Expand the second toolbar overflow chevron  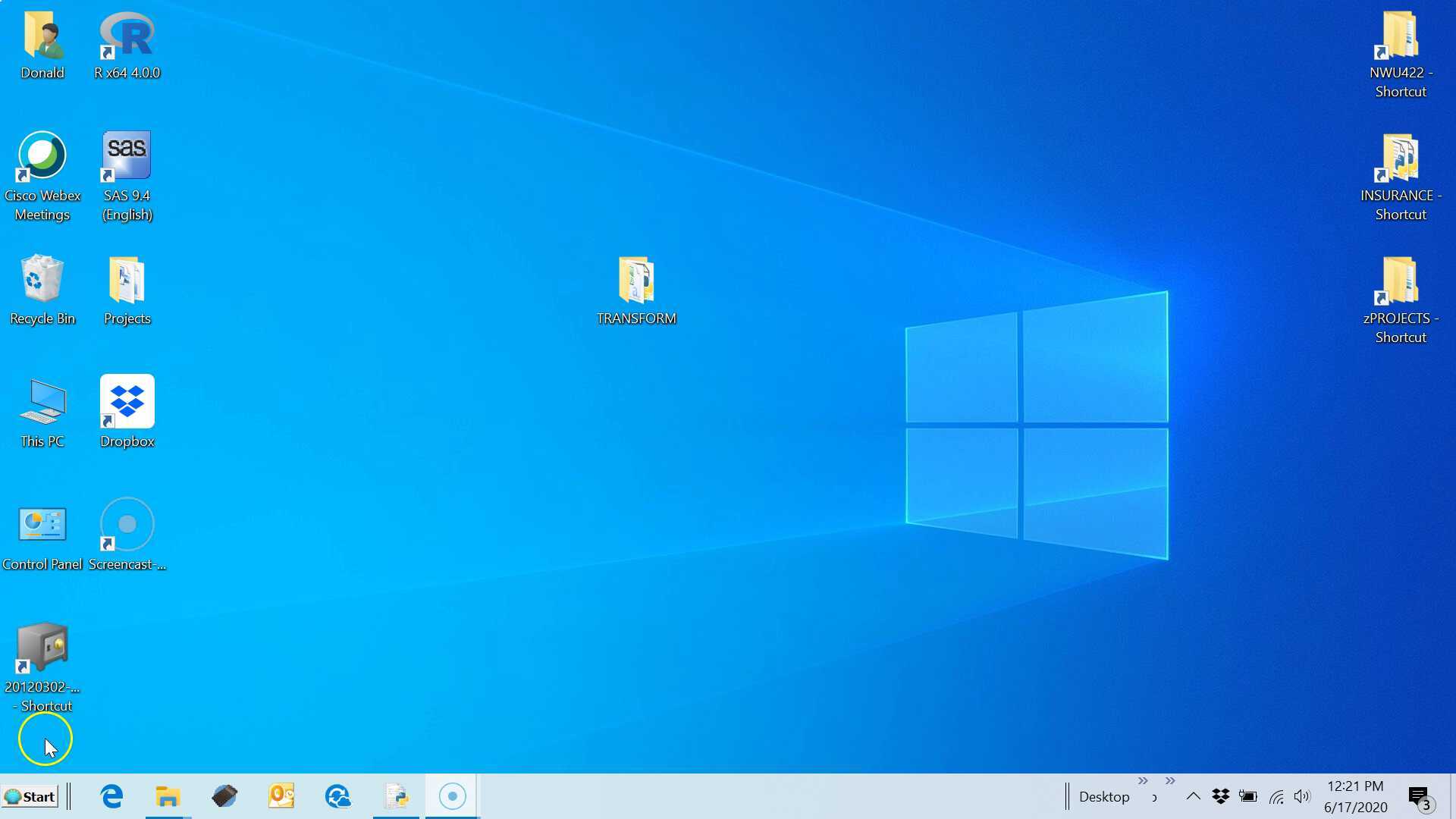[x=1170, y=781]
